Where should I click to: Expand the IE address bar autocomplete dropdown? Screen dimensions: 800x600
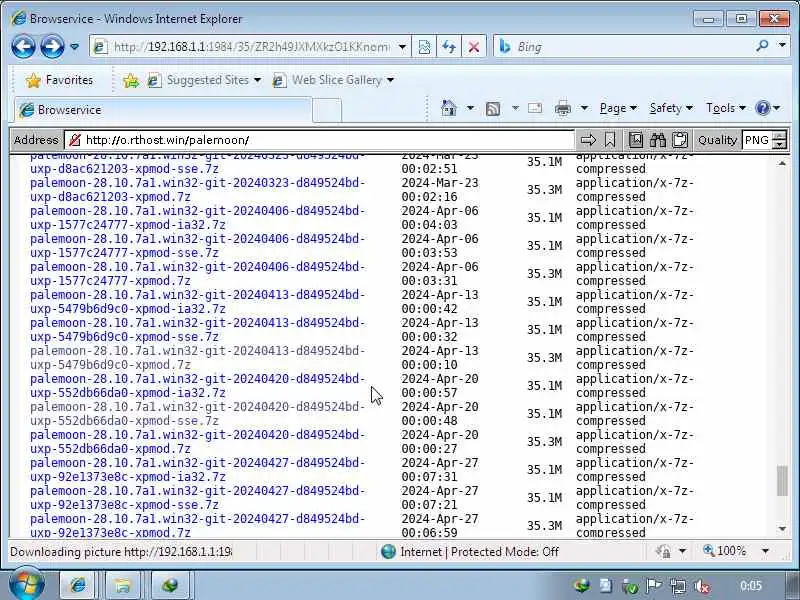(403, 47)
